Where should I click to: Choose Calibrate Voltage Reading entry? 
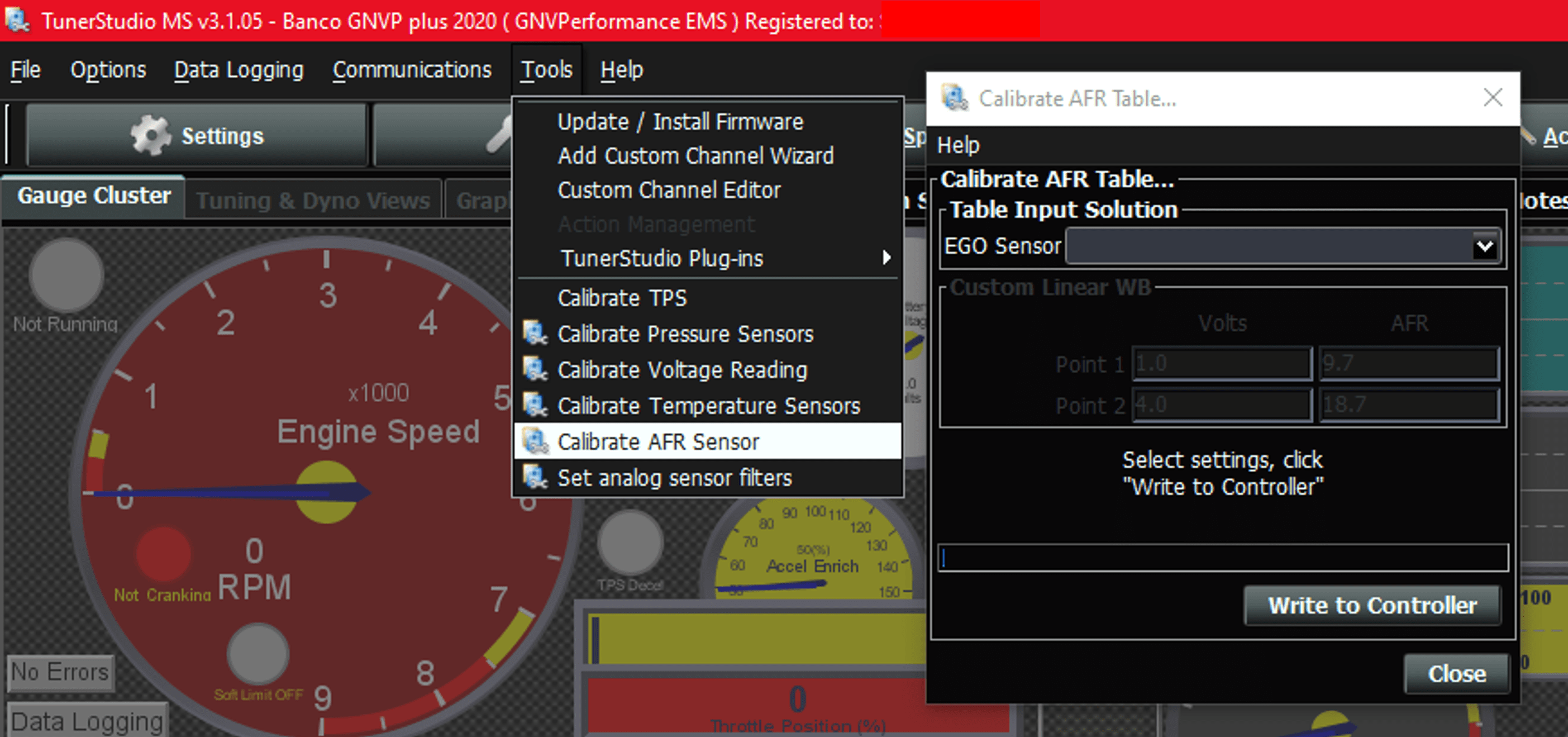(x=707, y=370)
